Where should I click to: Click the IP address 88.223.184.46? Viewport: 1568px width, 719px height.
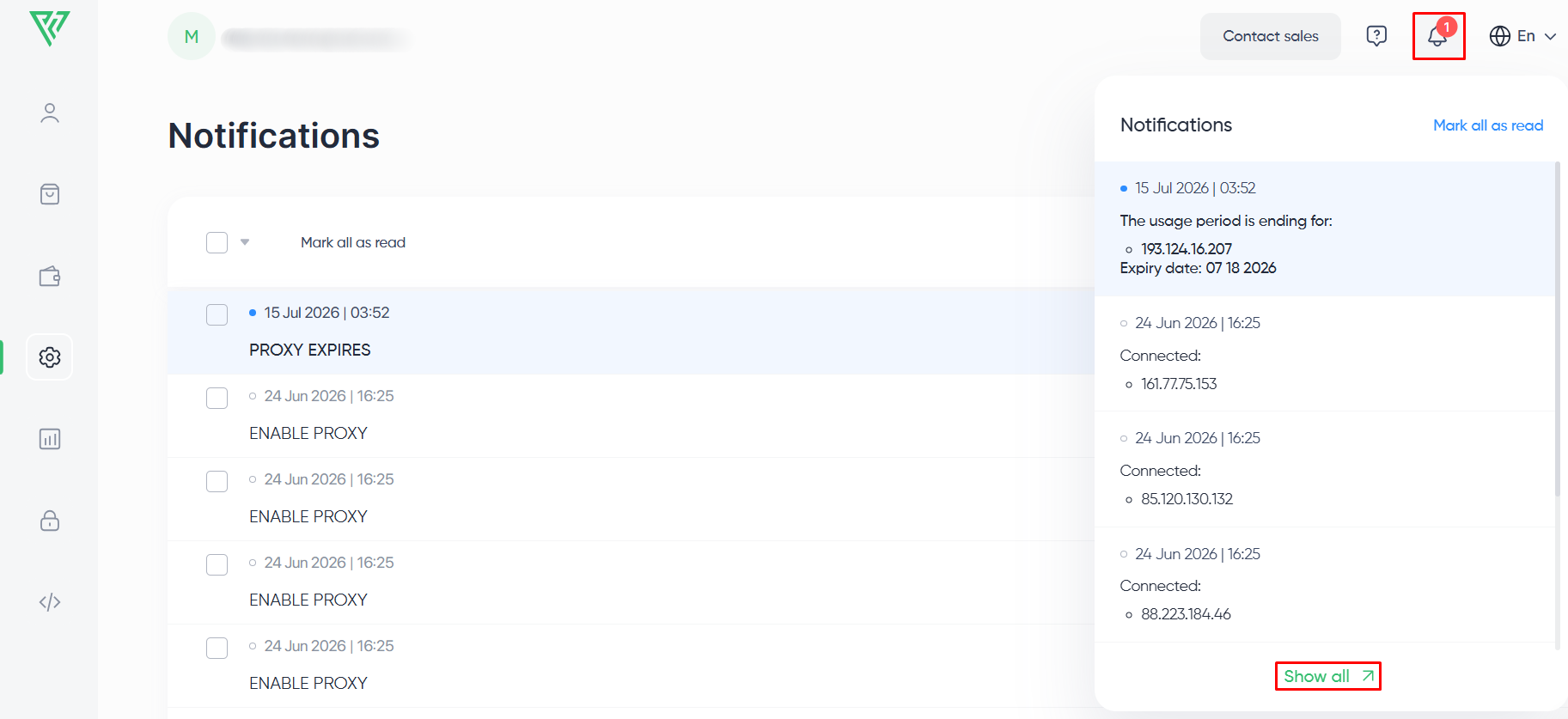[1186, 614]
